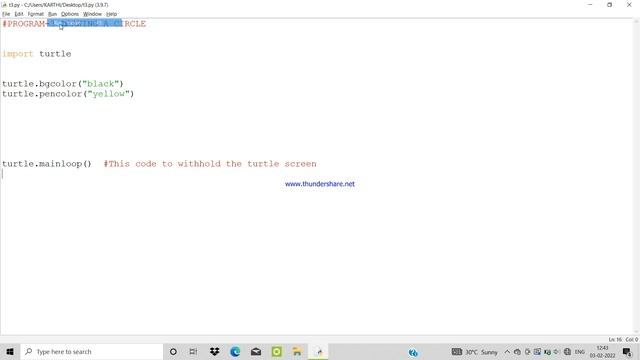640x360 pixels.
Task: Open the notification center icon
Action: click(x=627, y=352)
